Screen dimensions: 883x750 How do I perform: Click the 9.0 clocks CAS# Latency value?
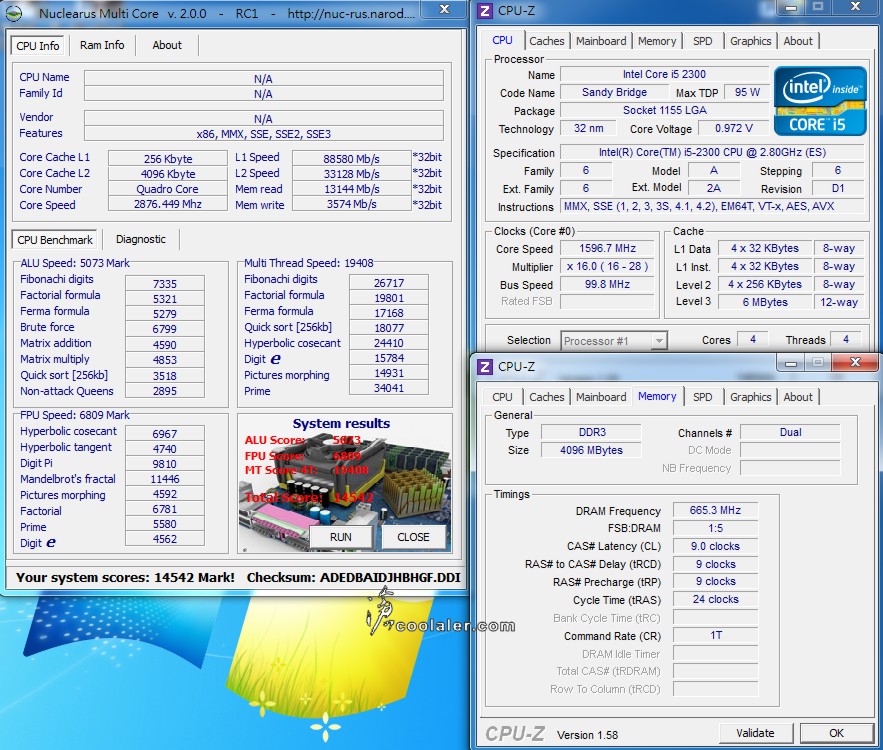tap(715, 546)
